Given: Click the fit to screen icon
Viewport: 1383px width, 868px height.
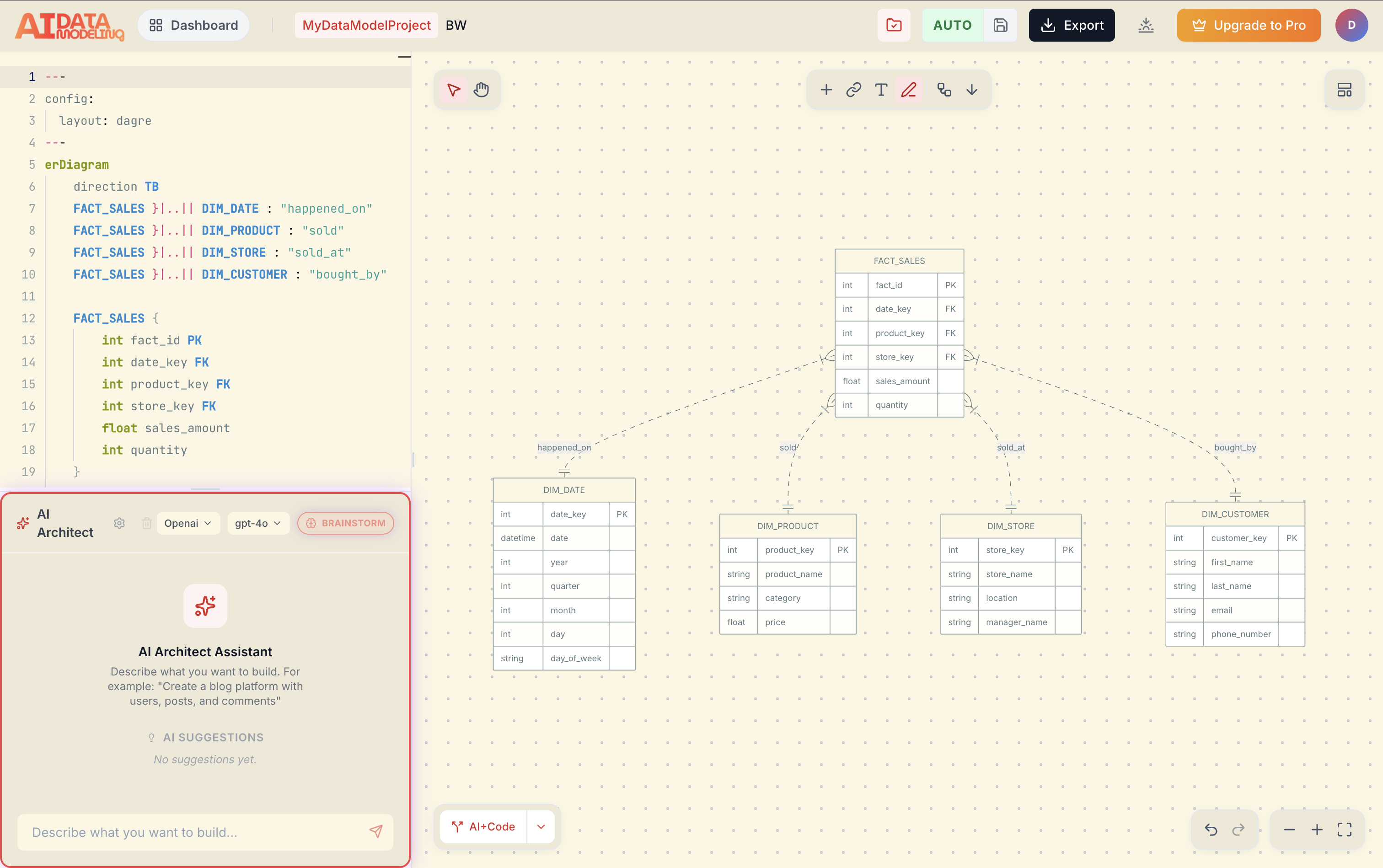Looking at the screenshot, I should (1345, 830).
